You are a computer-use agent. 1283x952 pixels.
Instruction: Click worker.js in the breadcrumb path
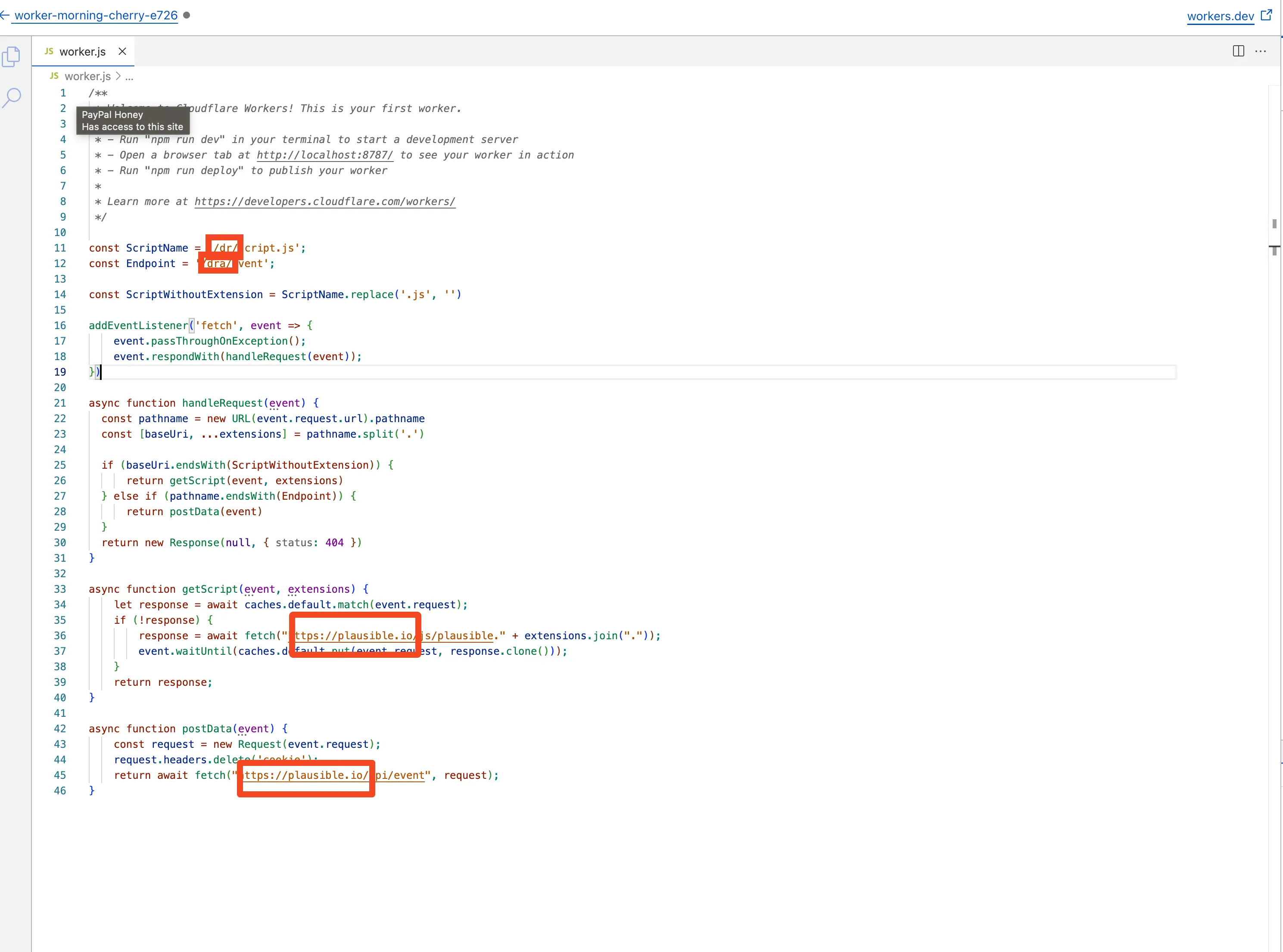pos(87,76)
